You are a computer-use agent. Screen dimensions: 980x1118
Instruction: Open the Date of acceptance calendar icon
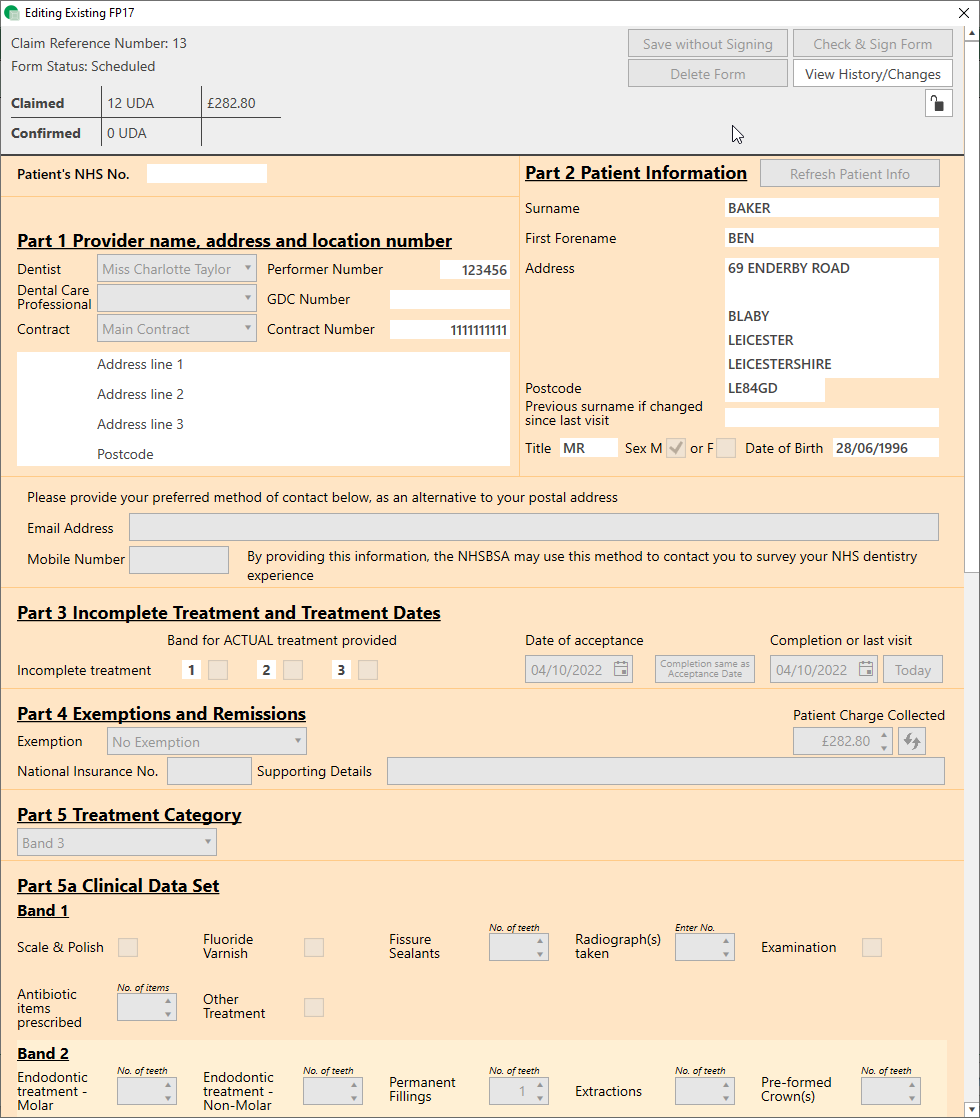pyautogui.click(x=621, y=670)
